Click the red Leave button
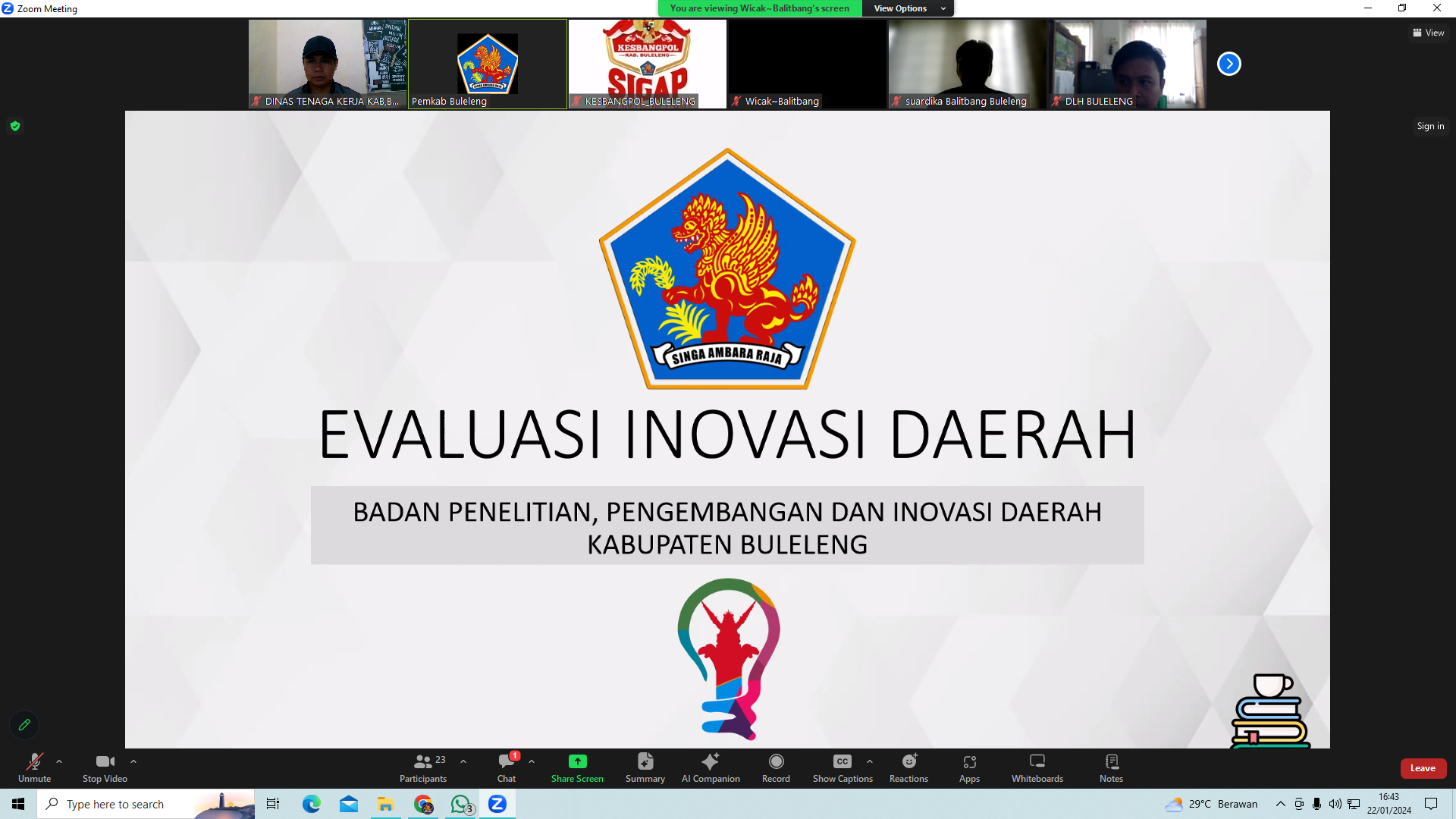 [x=1423, y=768]
